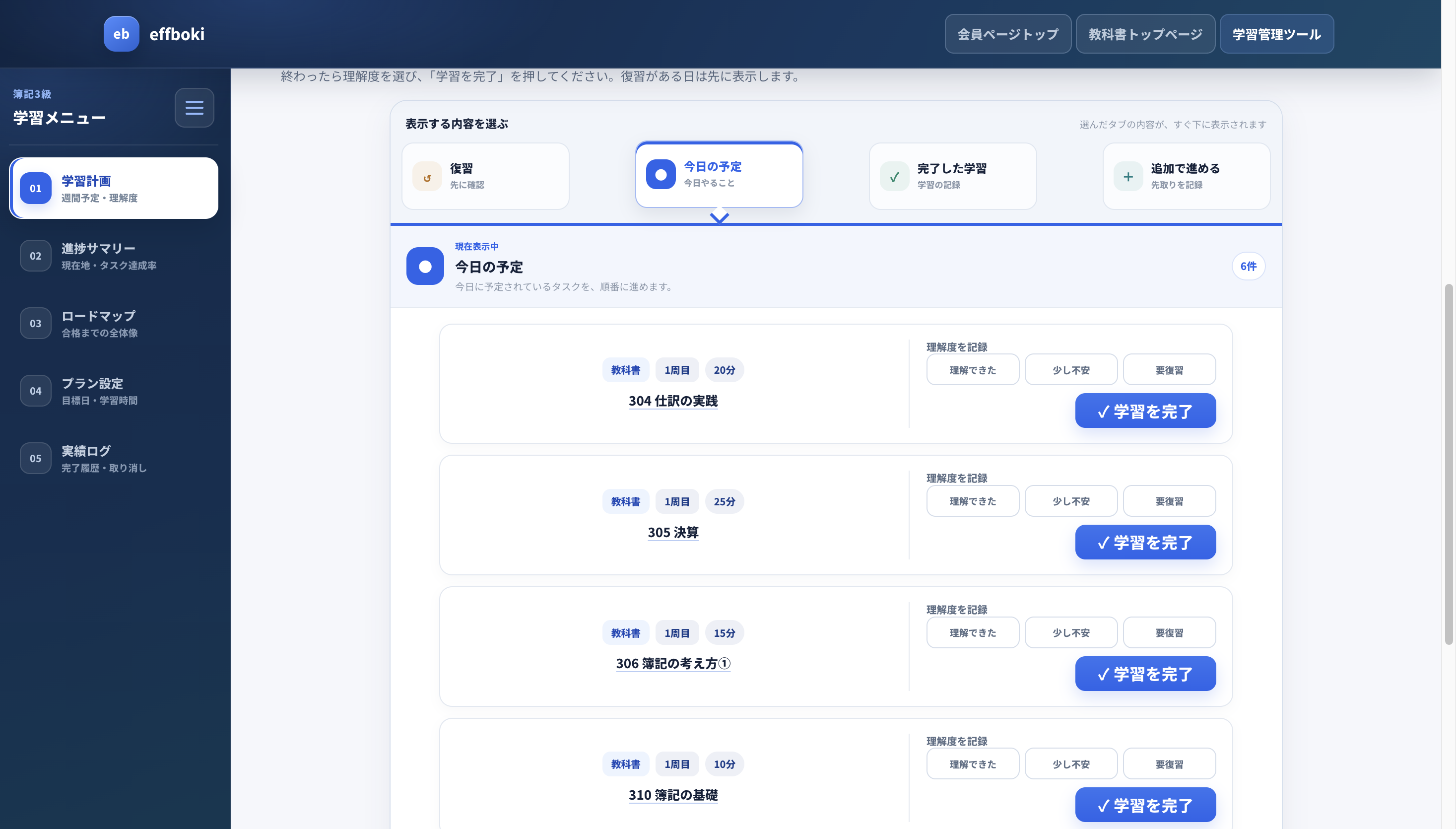
Task: Click the 02 badge for 進捗サマリー
Action: click(x=36, y=256)
